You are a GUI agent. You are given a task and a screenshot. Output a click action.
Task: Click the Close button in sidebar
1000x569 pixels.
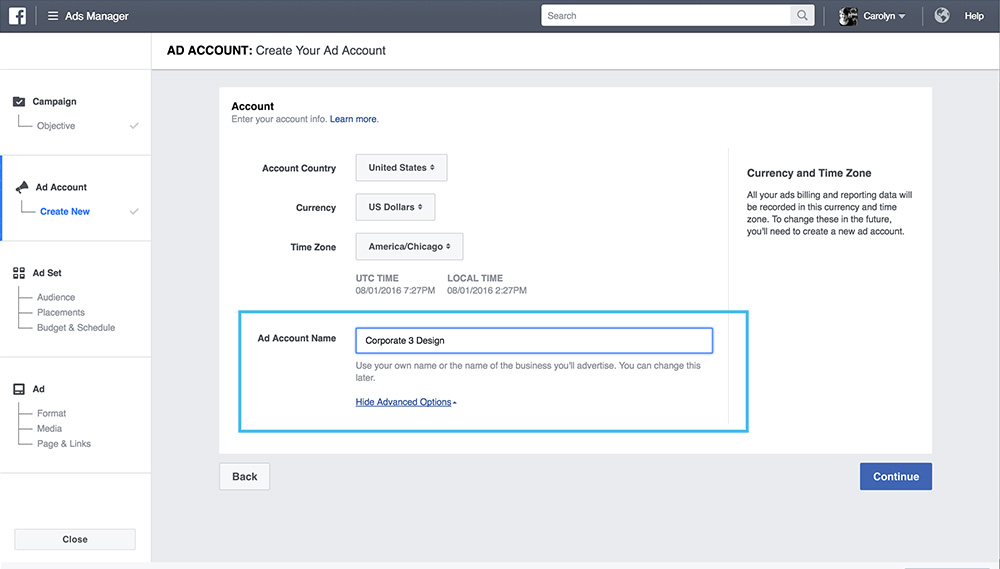click(75, 540)
